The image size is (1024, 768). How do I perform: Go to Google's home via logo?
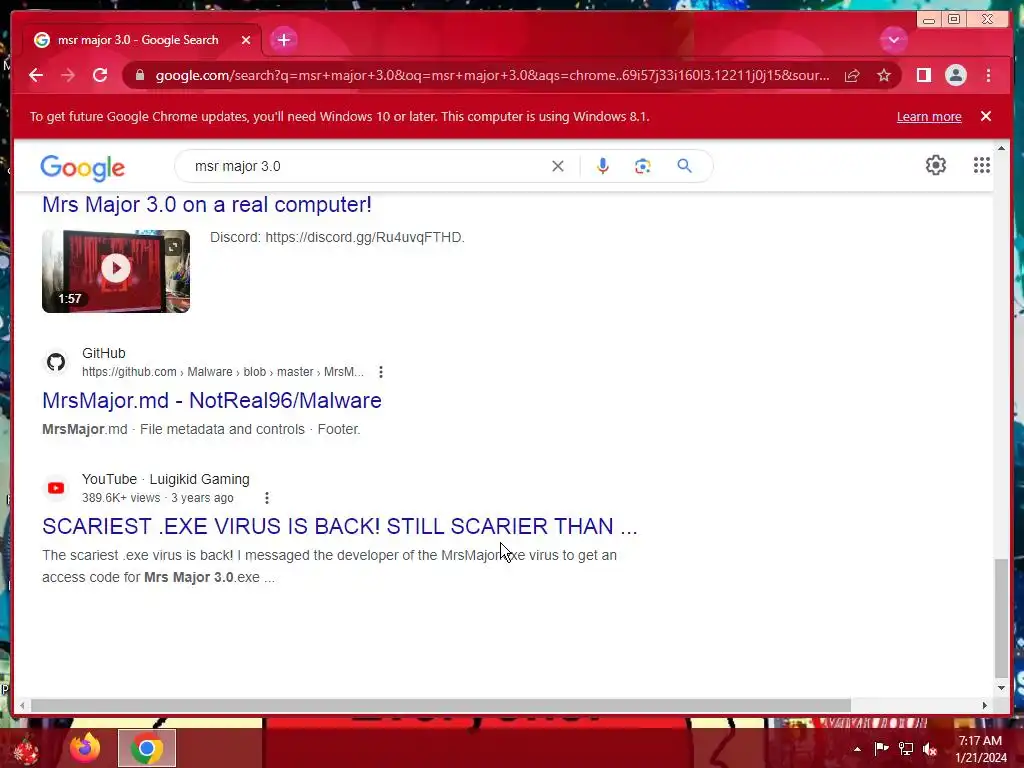(82, 167)
